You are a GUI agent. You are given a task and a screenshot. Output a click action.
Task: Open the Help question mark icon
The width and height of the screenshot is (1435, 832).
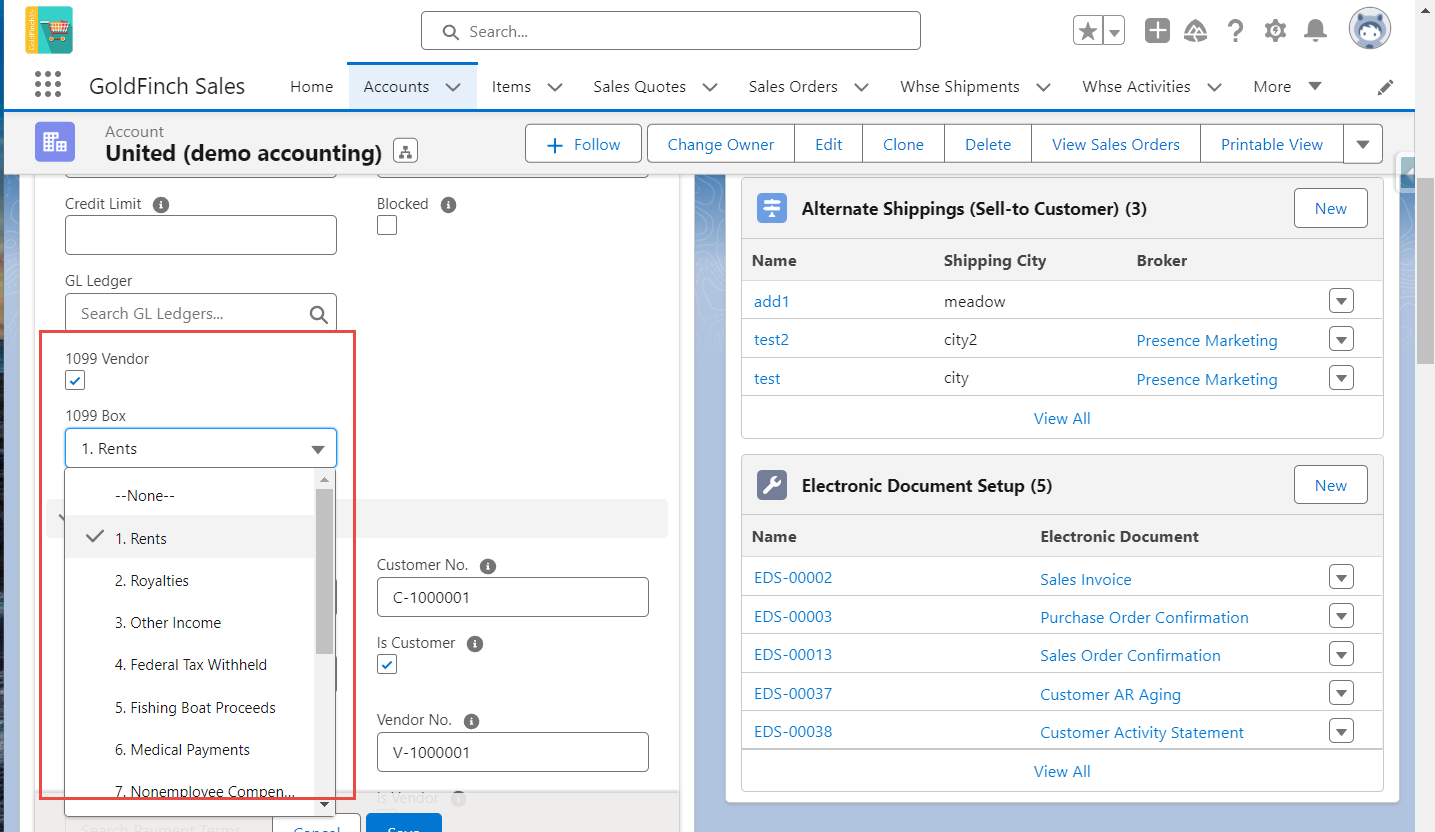(1235, 31)
